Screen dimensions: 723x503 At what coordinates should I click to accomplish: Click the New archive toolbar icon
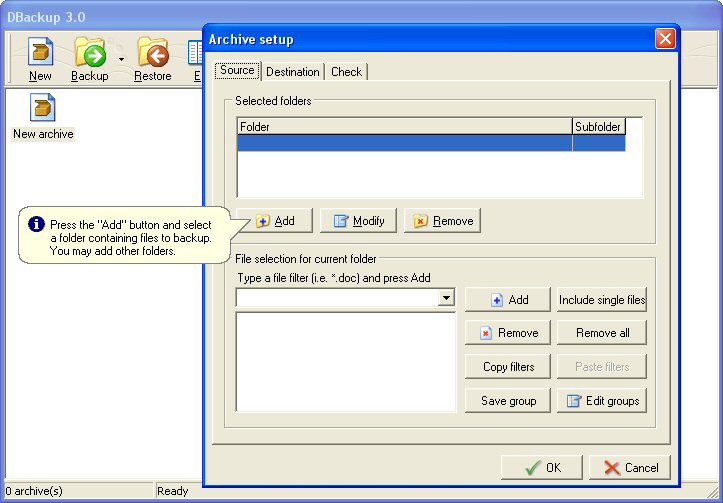point(40,59)
